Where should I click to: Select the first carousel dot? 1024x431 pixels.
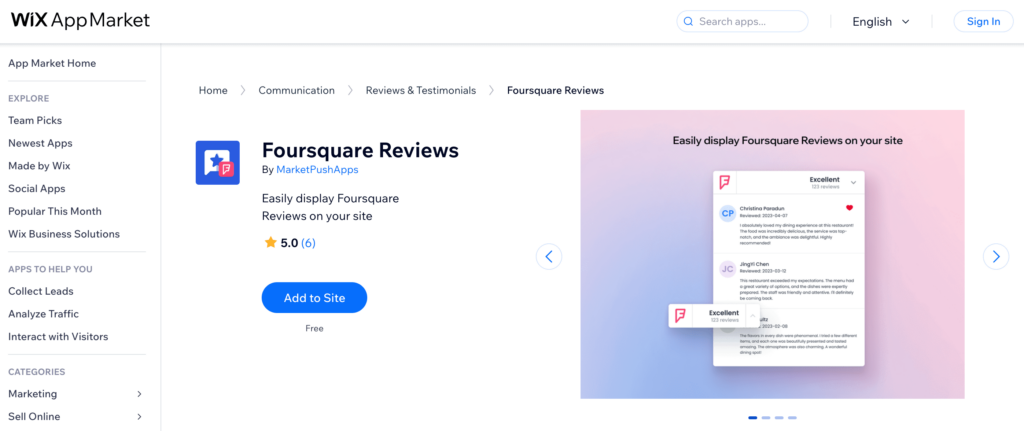coord(752,417)
